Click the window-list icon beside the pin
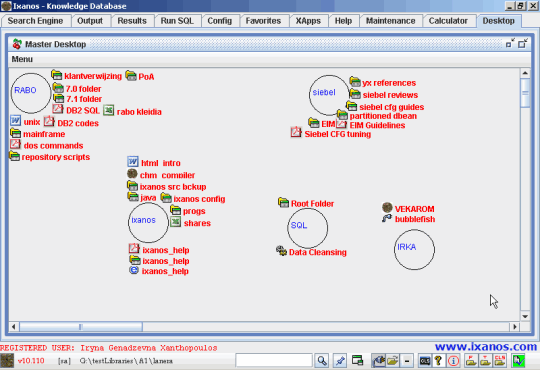The image size is (540, 370). [357, 360]
